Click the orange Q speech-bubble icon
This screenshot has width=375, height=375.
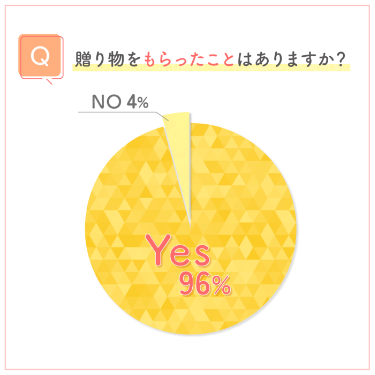[41, 57]
